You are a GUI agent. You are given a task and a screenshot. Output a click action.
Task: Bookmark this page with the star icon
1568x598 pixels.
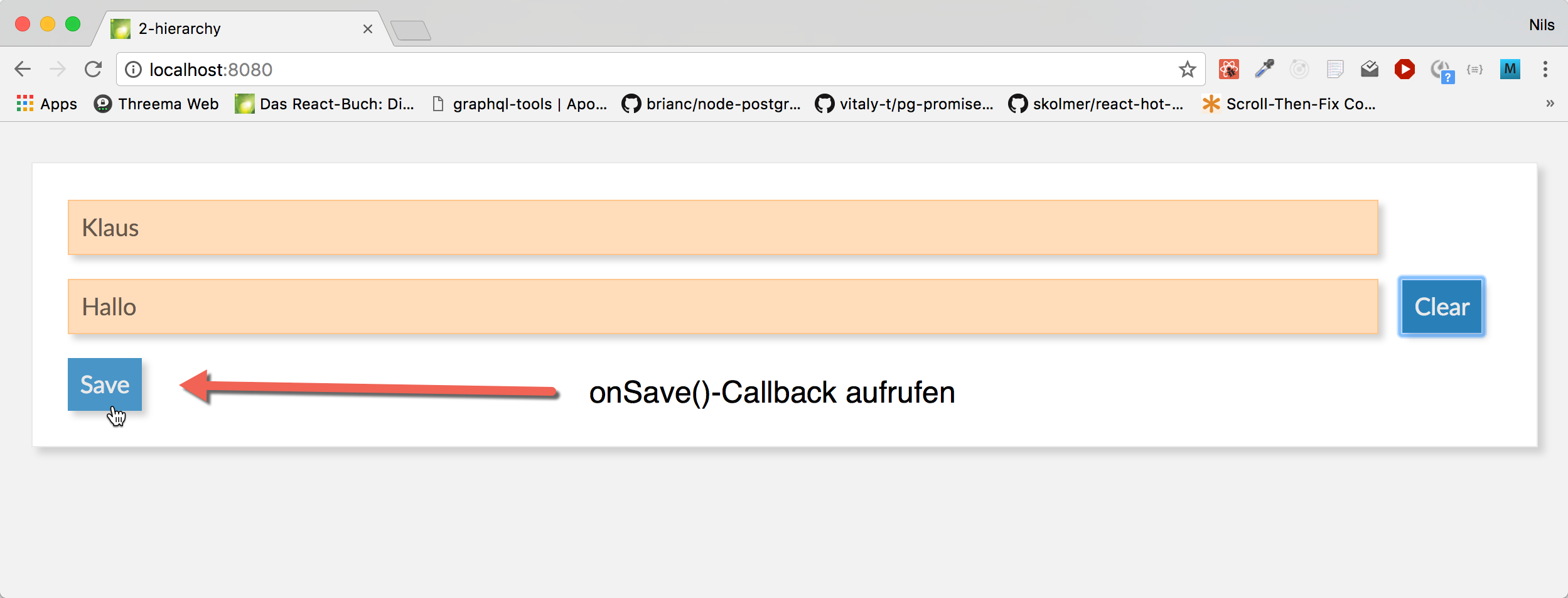coord(1187,69)
